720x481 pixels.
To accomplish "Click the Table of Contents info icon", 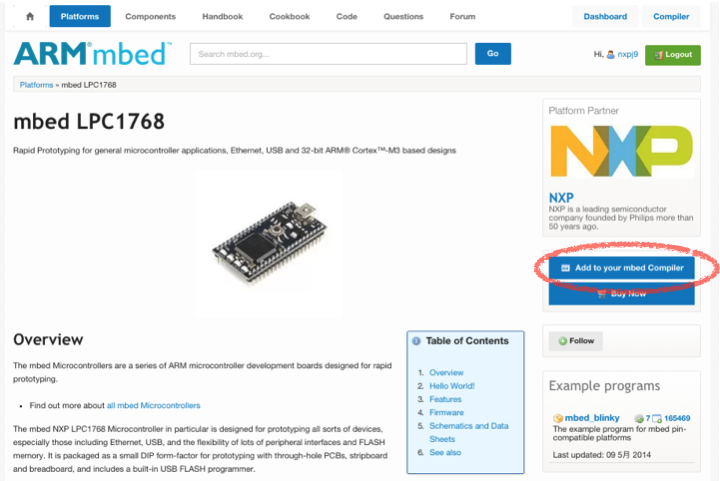I will pyautogui.click(x=416, y=341).
